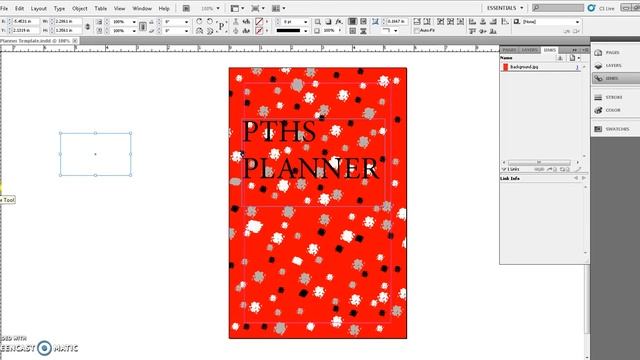Click the X position field

point(25,21)
